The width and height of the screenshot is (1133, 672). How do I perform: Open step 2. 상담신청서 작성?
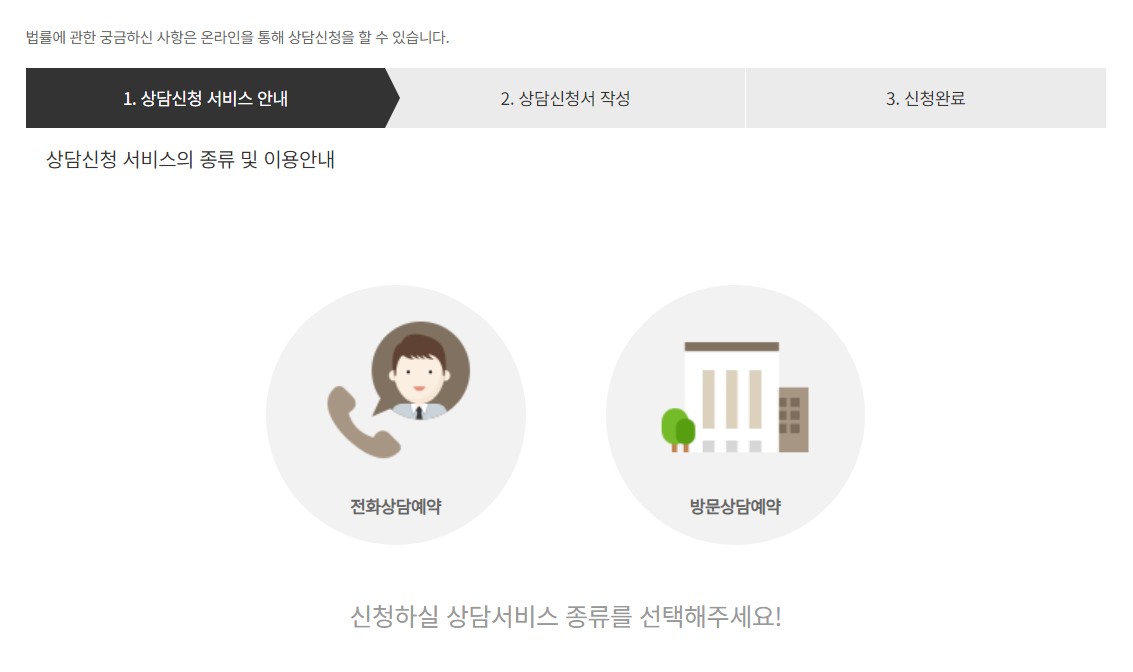pyautogui.click(x=565, y=98)
